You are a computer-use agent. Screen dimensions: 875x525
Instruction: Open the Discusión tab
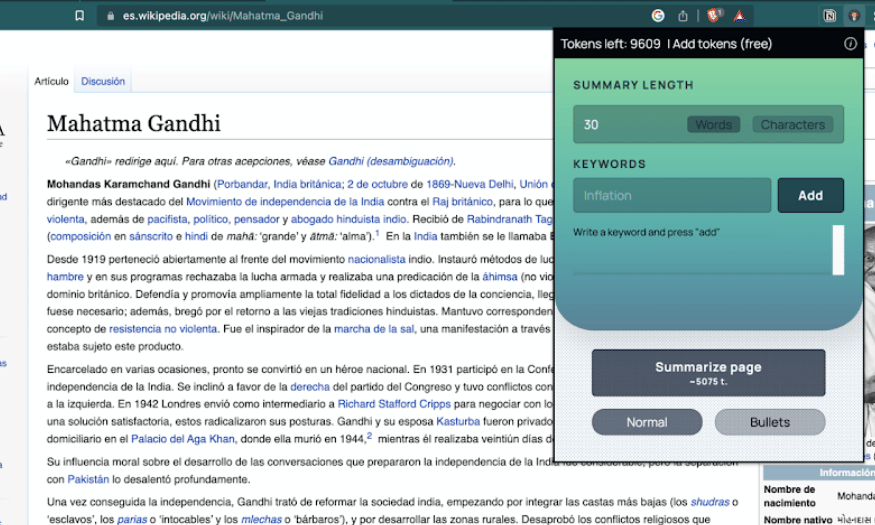[x=103, y=81]
